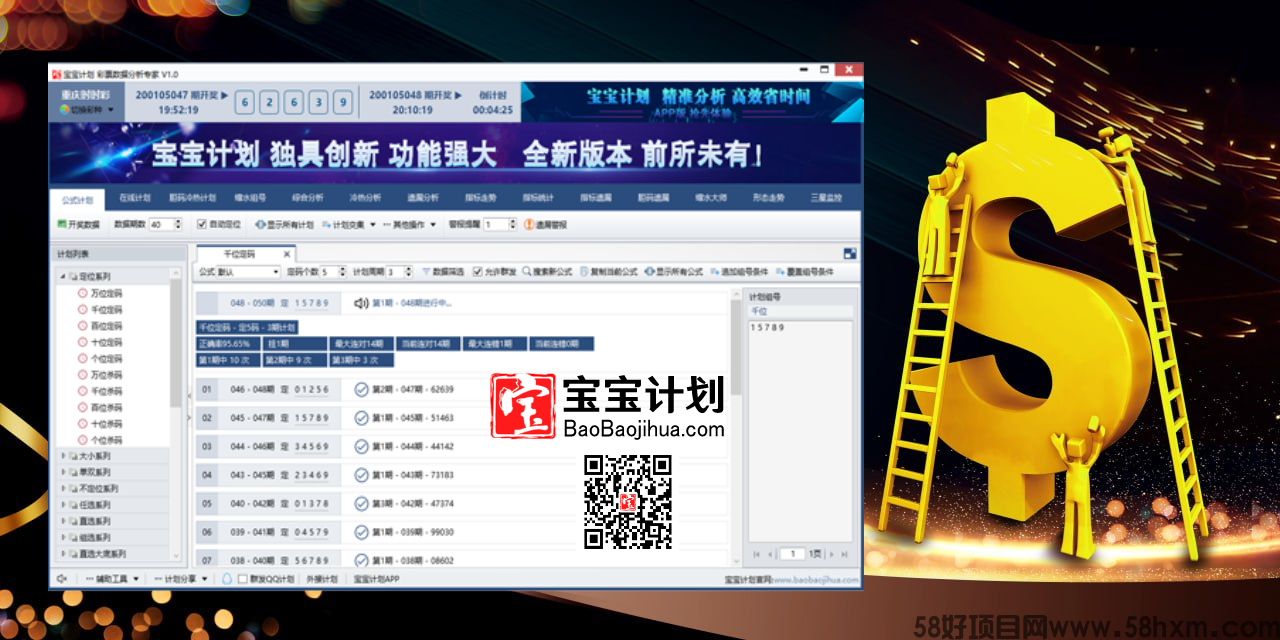Click the panel layout toggle icon at top-right of the plan area
The width and height of the screenshot is (1280, 640).
click(850, 254)
